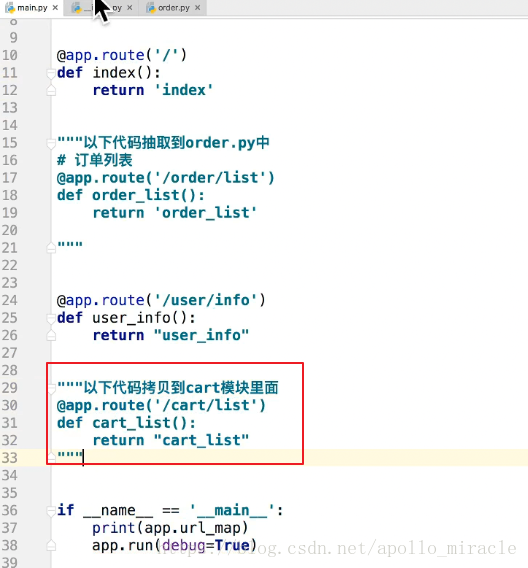
Task: Click on return "cart_list" line
Action: coord(171,440)
